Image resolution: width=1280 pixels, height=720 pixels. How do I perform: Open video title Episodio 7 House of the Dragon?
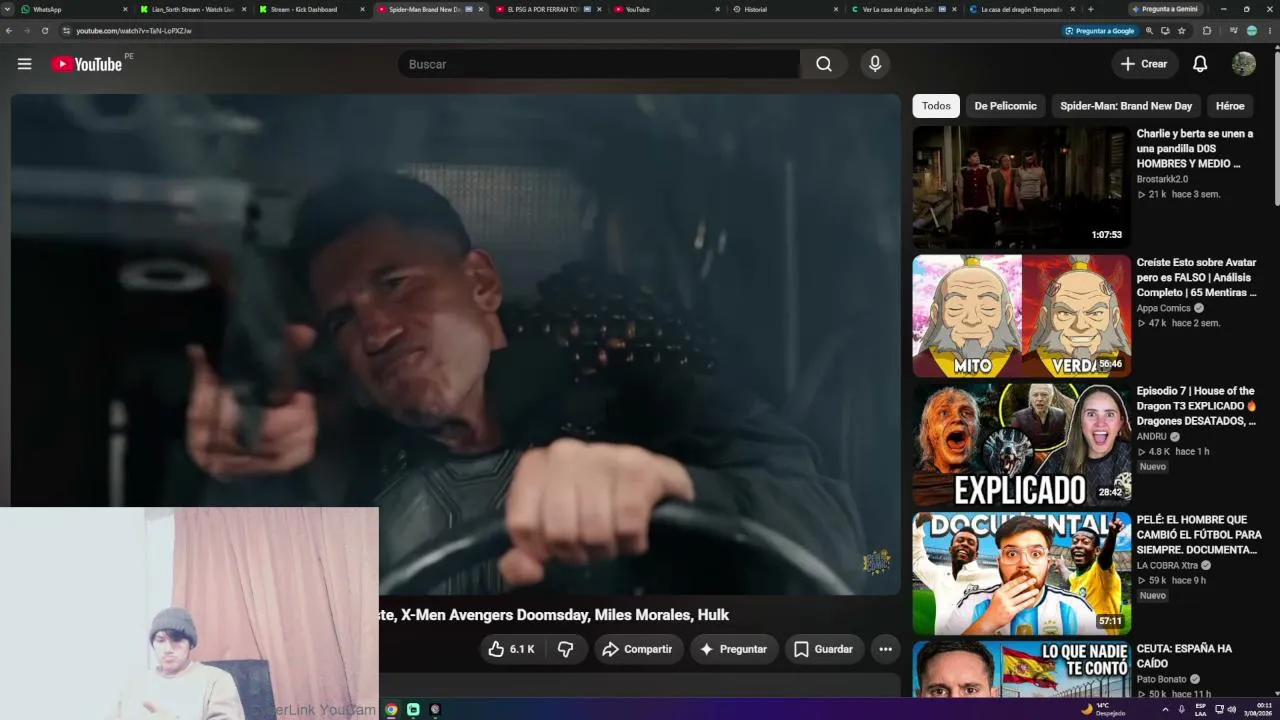1196,406
